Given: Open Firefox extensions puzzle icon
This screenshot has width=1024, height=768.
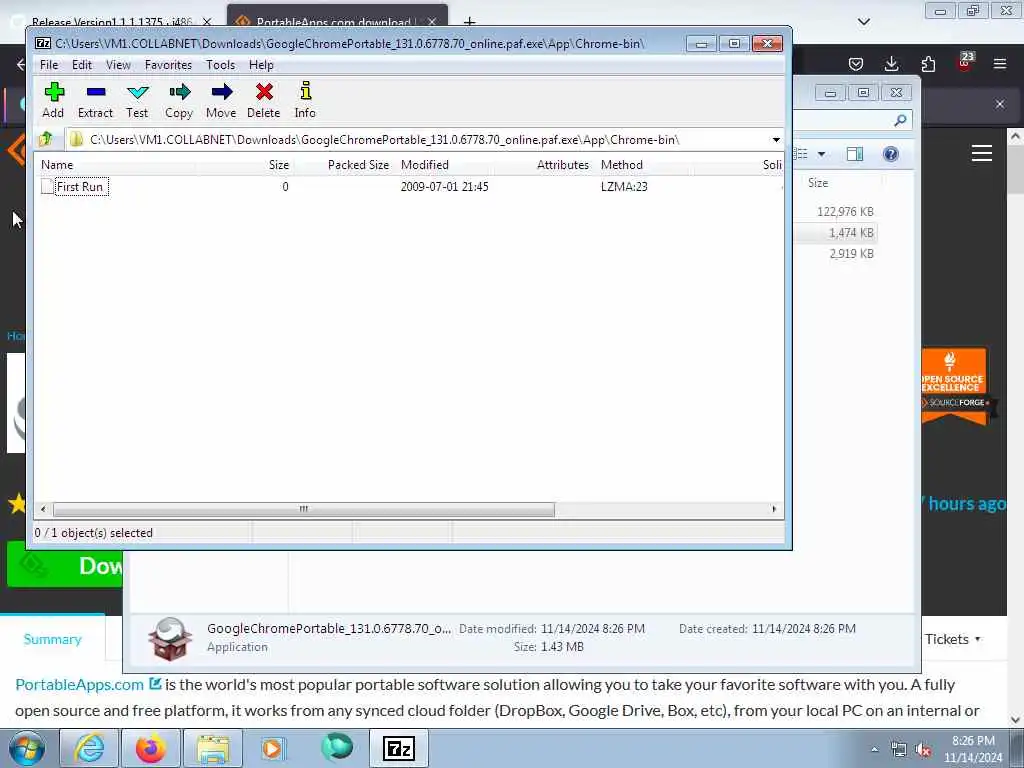Looking at the screenshot, I should pos(928,63).
